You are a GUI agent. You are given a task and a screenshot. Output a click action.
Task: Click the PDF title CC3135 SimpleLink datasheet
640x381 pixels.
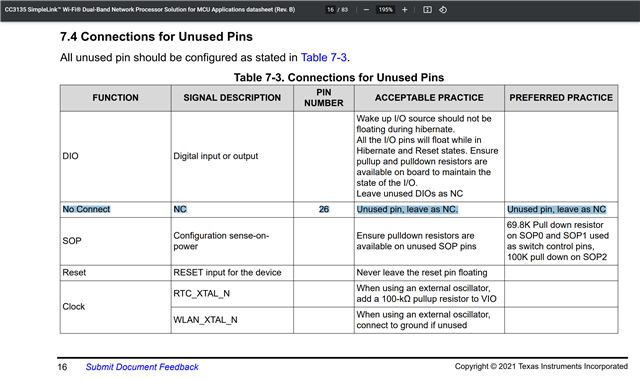[150, 9]
